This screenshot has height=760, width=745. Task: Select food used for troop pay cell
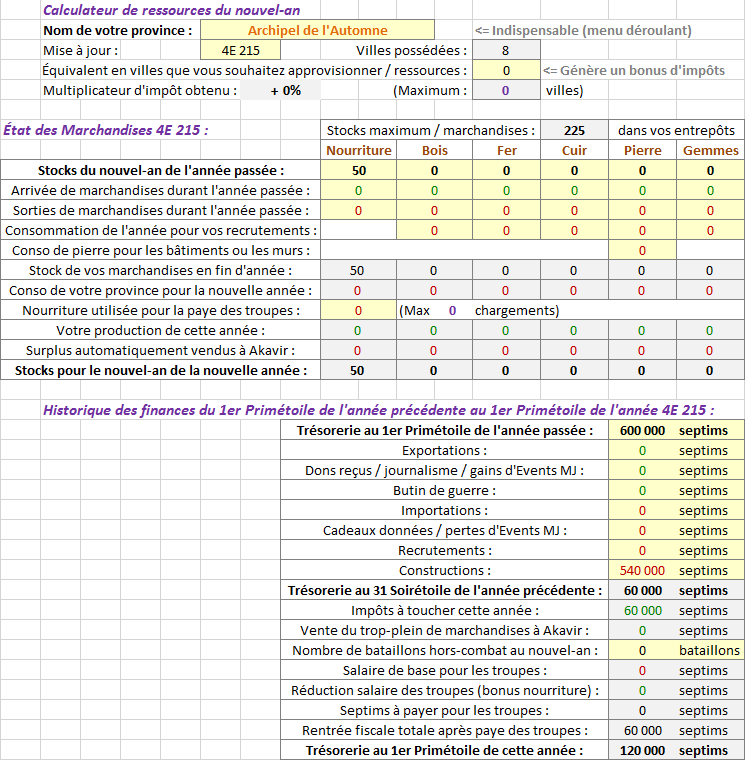[x=359, y=311]
